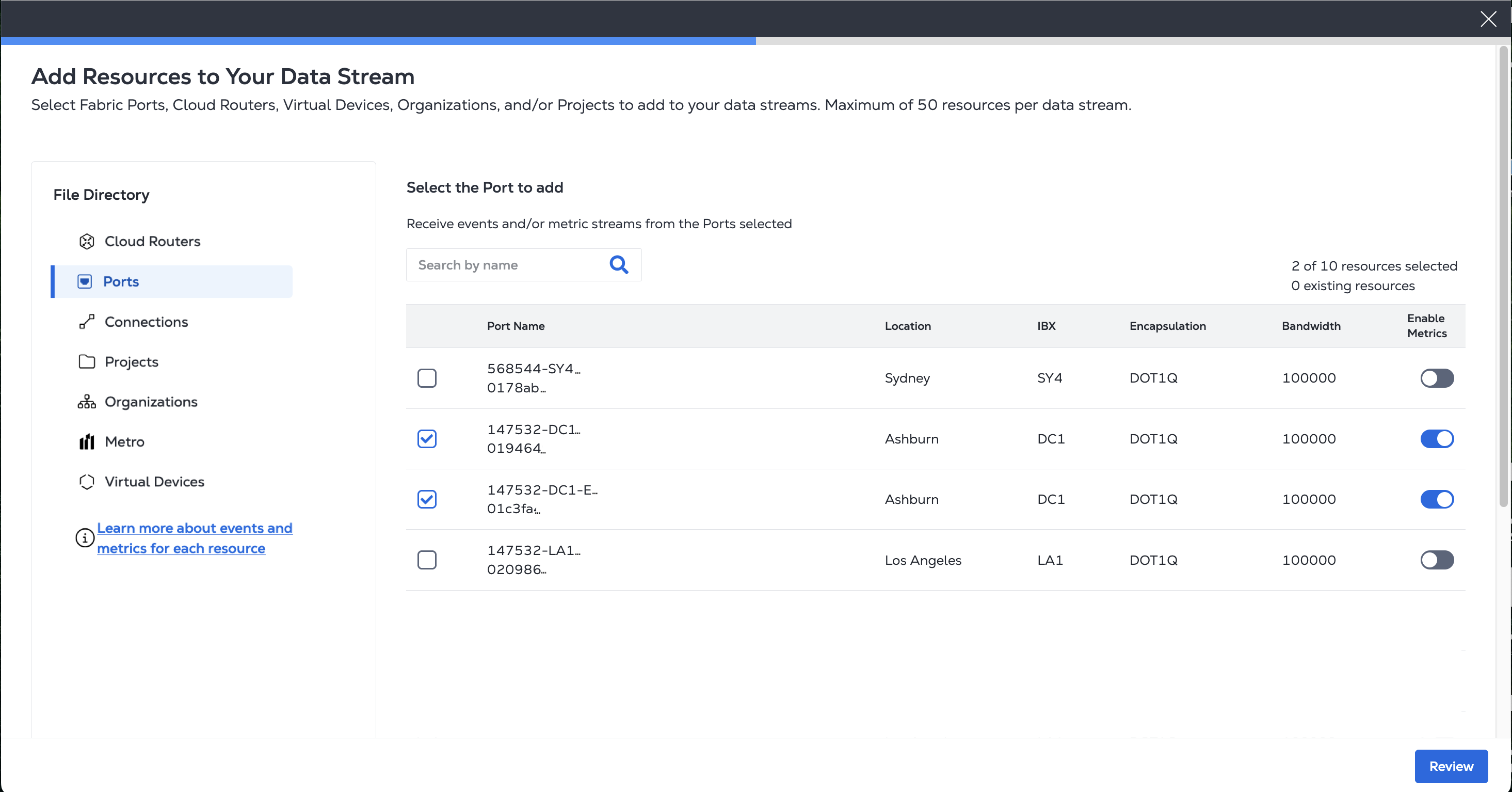This screenshot has height=792, width=1512.
Task: Click the Projects folder icon
Action: click(87, 361)
